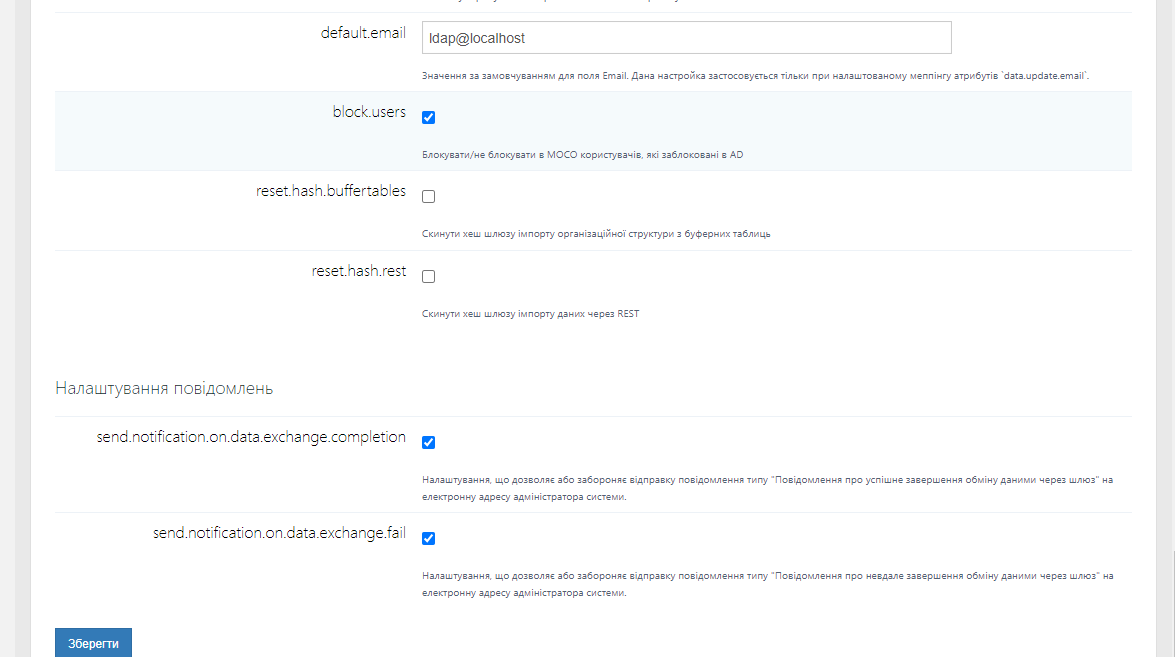Click the send.notification.on.data.exchange.completion label
The image size is (1175, 657).
[x=251, y=437]
